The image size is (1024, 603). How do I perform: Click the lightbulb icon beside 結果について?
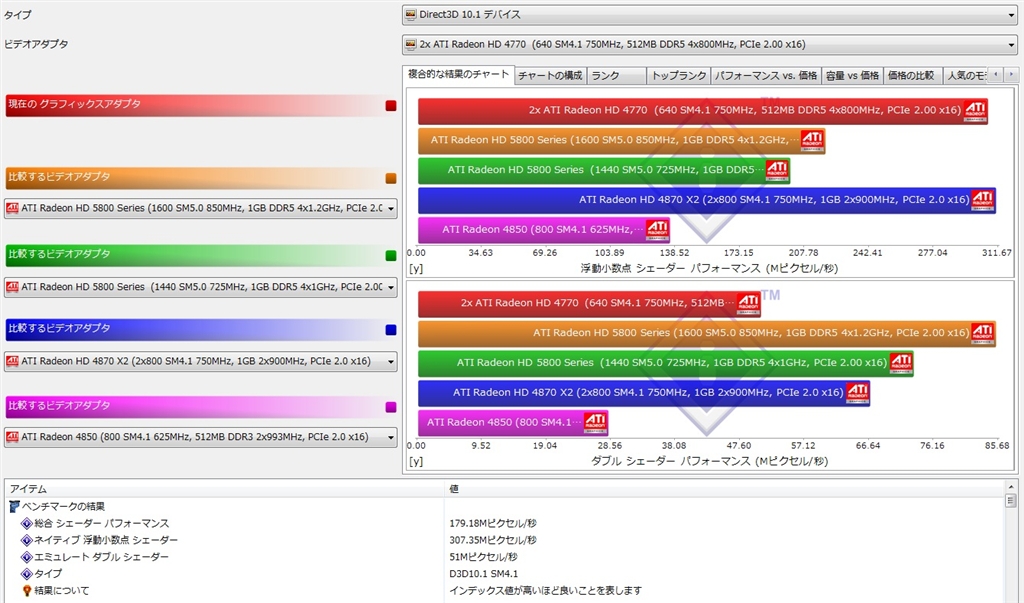[x=27, y=591]
